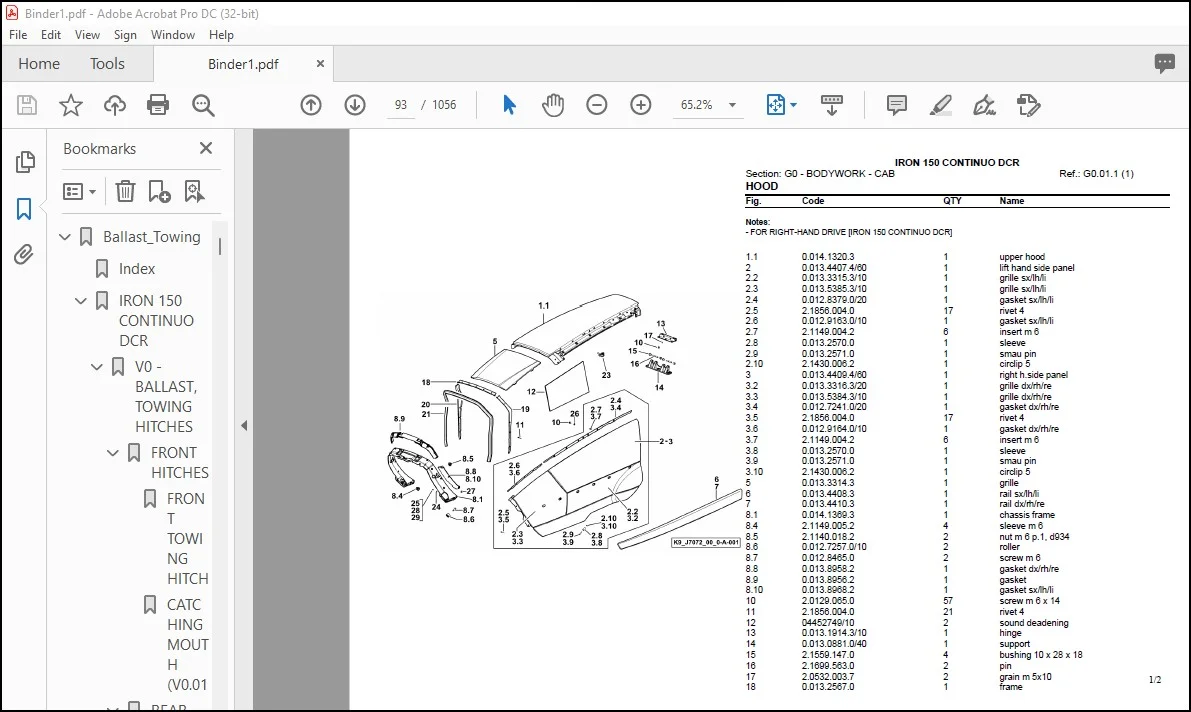Open the Attachments paperclip panel
The height and width of the screenshot is (712, 1191).
click(24, 254)
